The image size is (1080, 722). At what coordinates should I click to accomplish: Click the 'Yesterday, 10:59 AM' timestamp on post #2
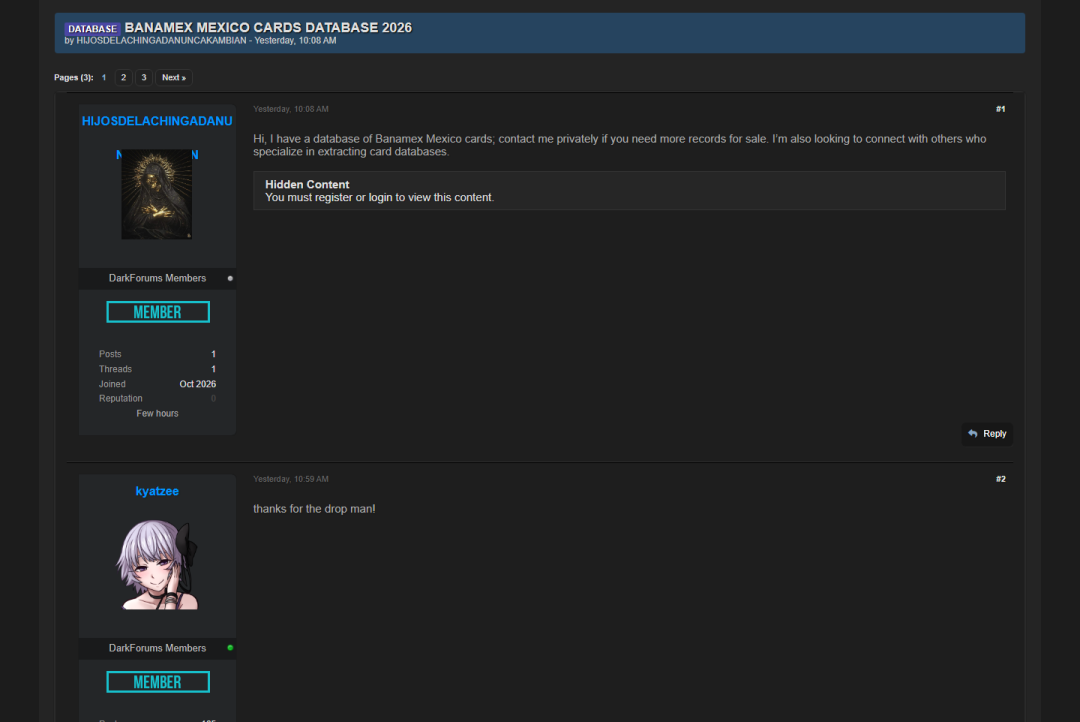click(x=291, y=479)
